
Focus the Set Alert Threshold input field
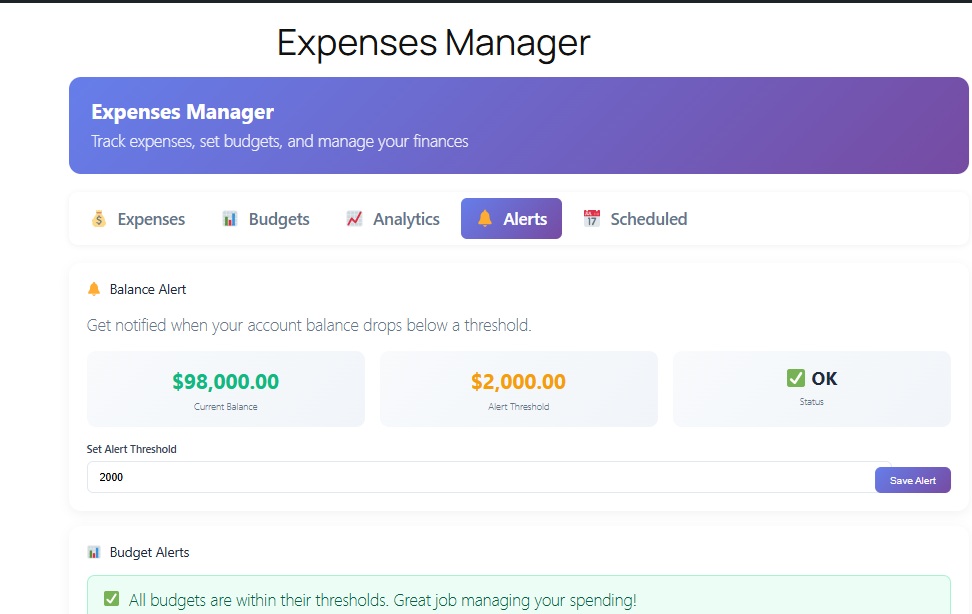(480, 477)
